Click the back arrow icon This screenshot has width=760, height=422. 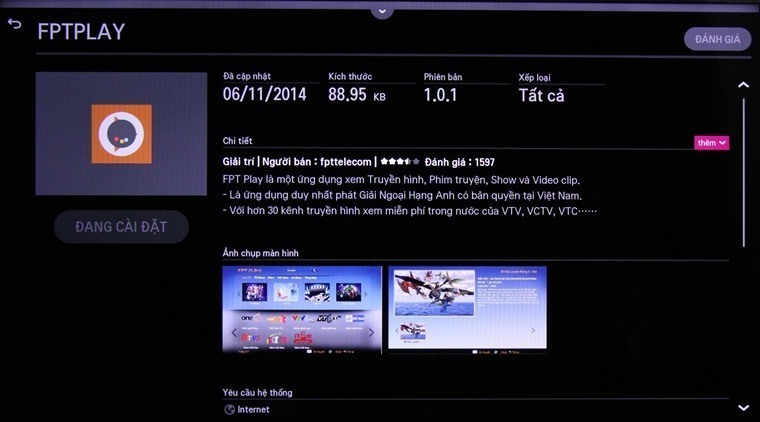point(15,24)
